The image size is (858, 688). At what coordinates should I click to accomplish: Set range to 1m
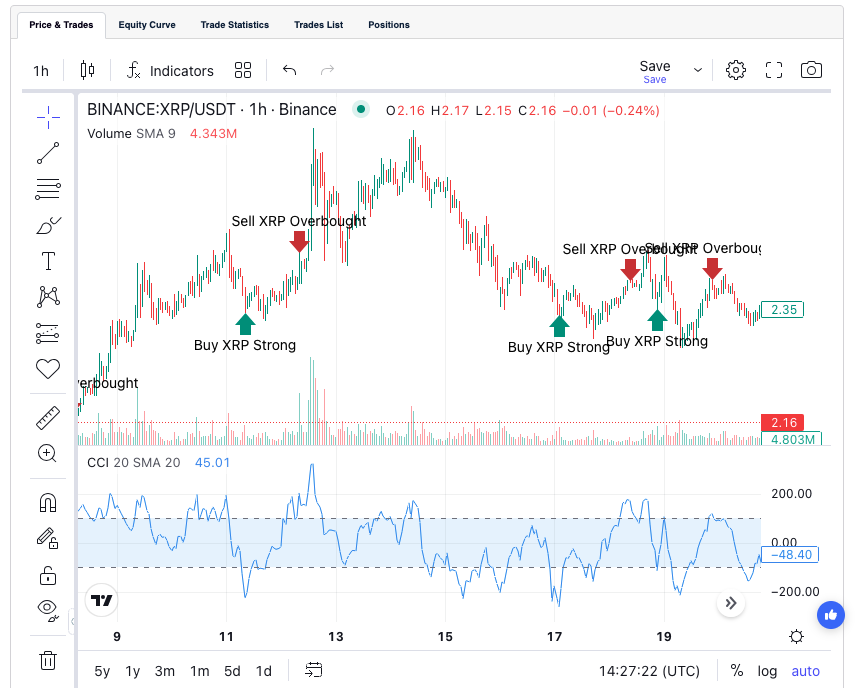200,671
